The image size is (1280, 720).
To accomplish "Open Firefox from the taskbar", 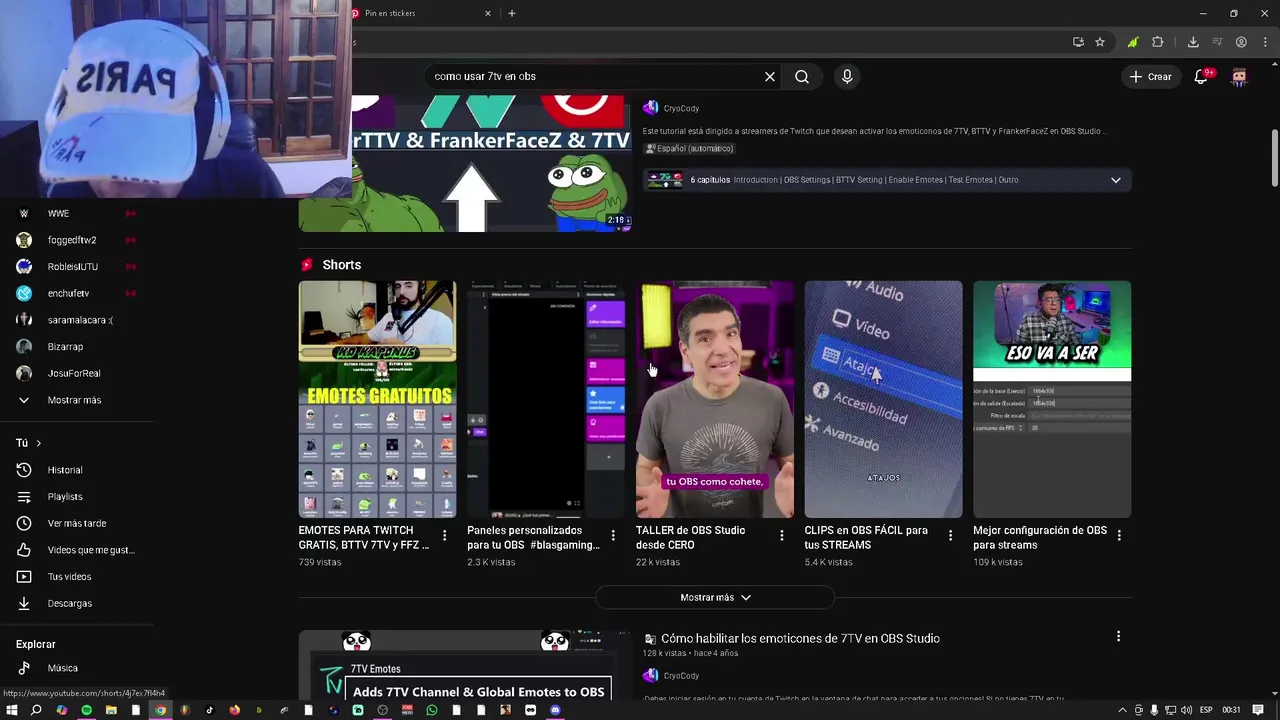I will tap(234, 710).
